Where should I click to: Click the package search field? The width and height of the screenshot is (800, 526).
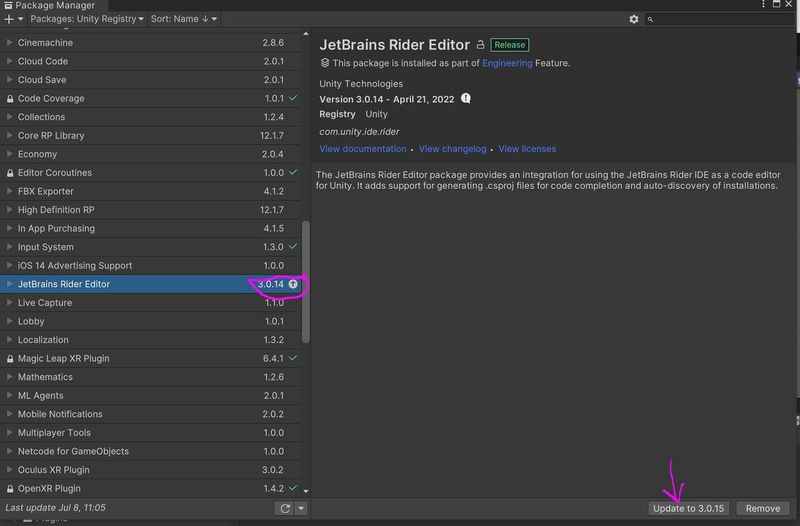(718, 19)
